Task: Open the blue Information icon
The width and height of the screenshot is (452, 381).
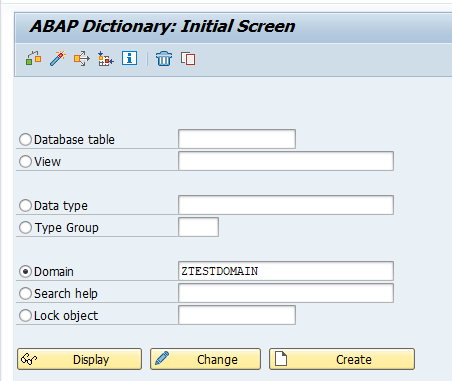Action: (129, 58)
